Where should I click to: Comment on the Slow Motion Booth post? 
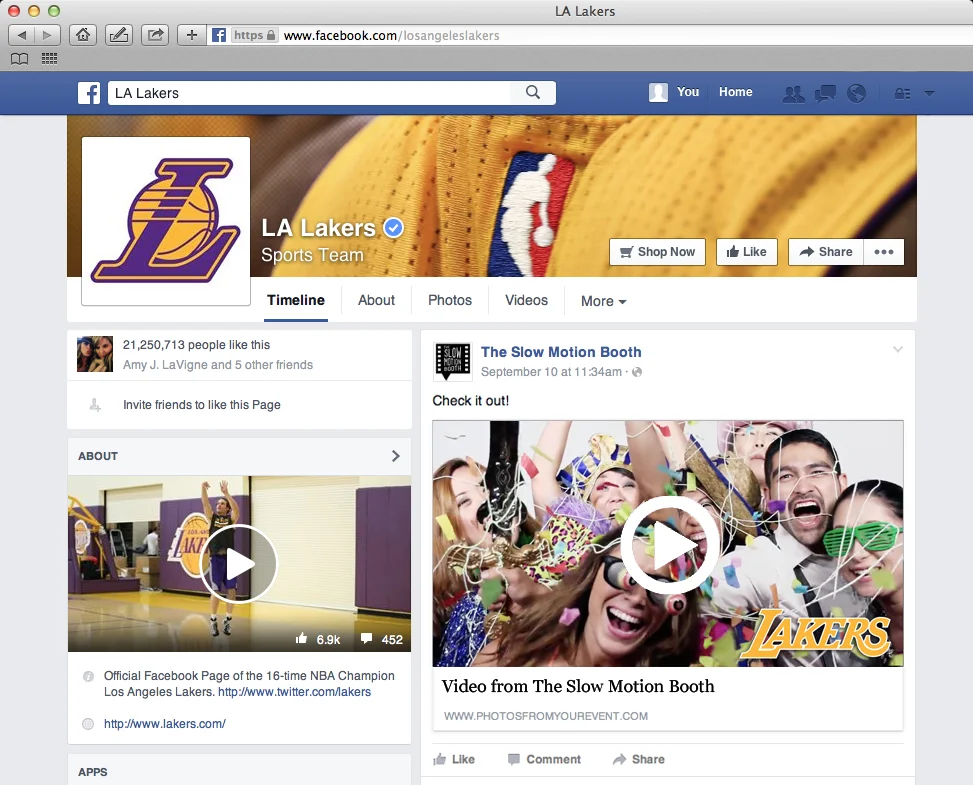(x=544, y=760)
